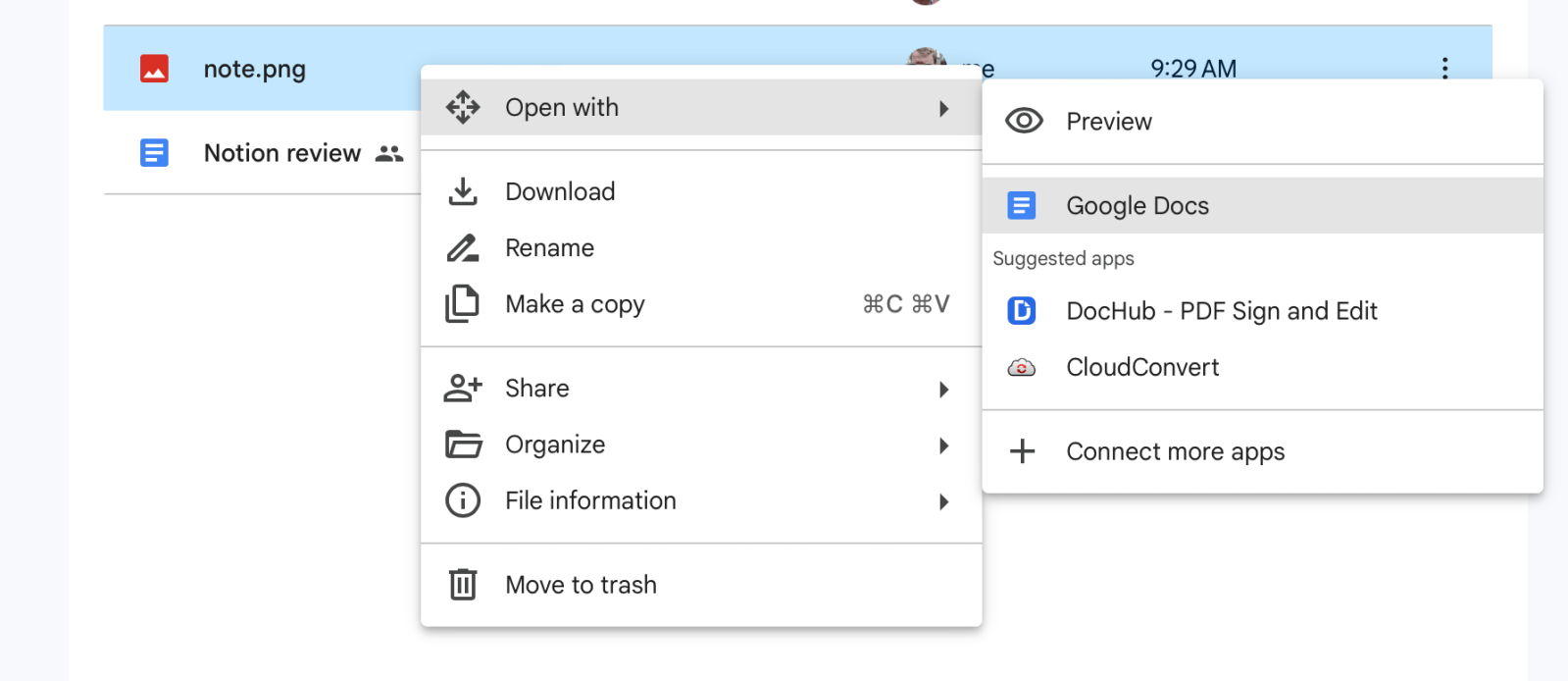Click the Preview eye icon
This screenshot has height=681, width=1568.
[1024, 121]
